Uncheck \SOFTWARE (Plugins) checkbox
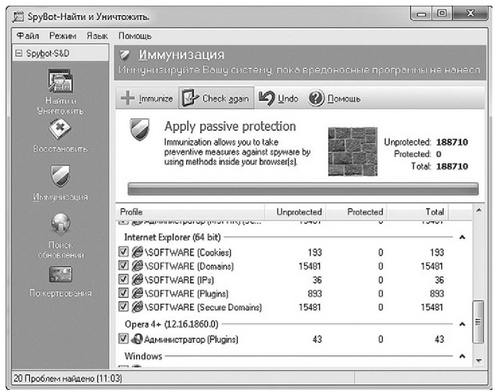The image size is (499, 392). coord(123,293)
